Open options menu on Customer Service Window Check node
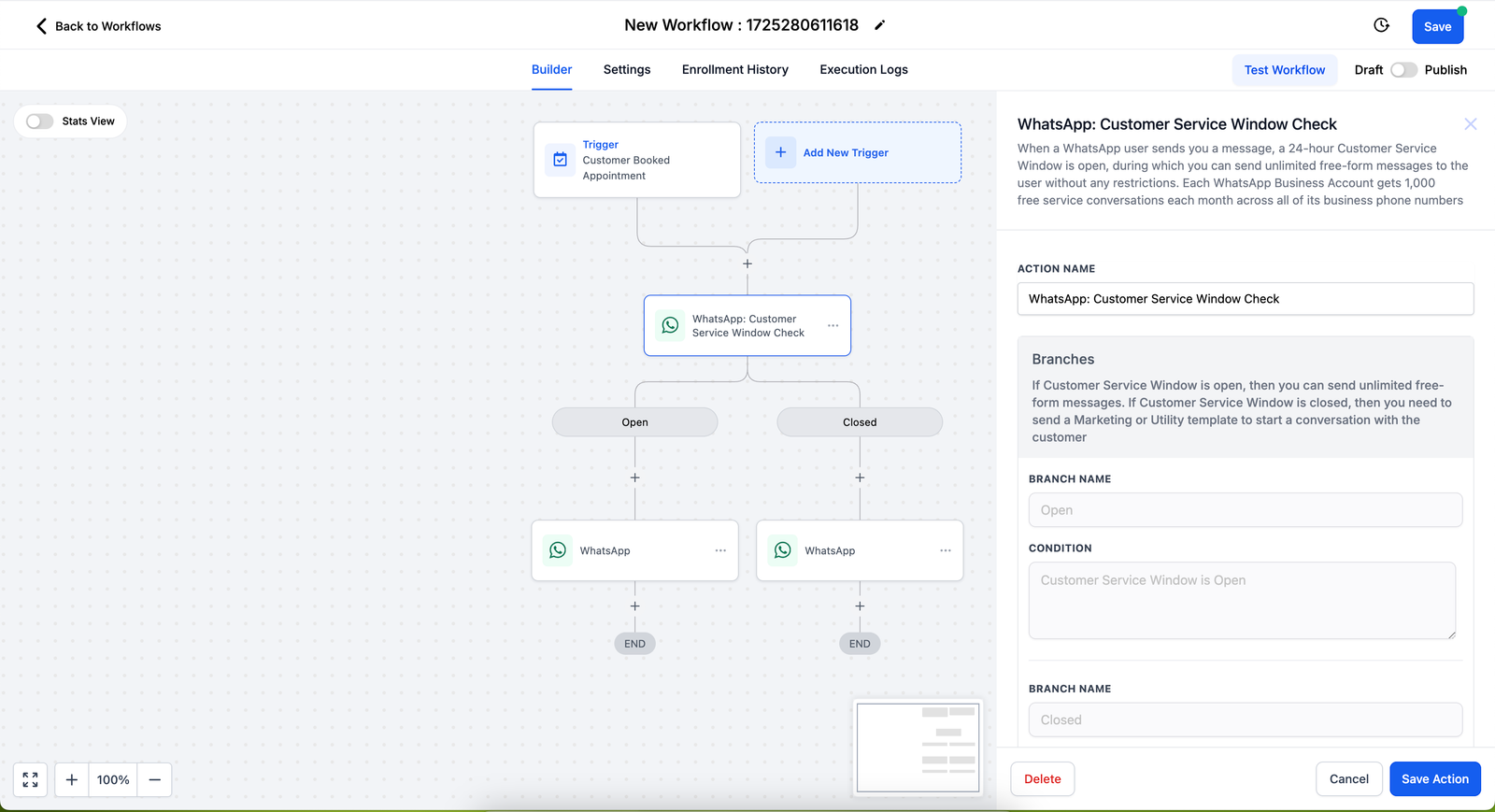 pos(833,325)
